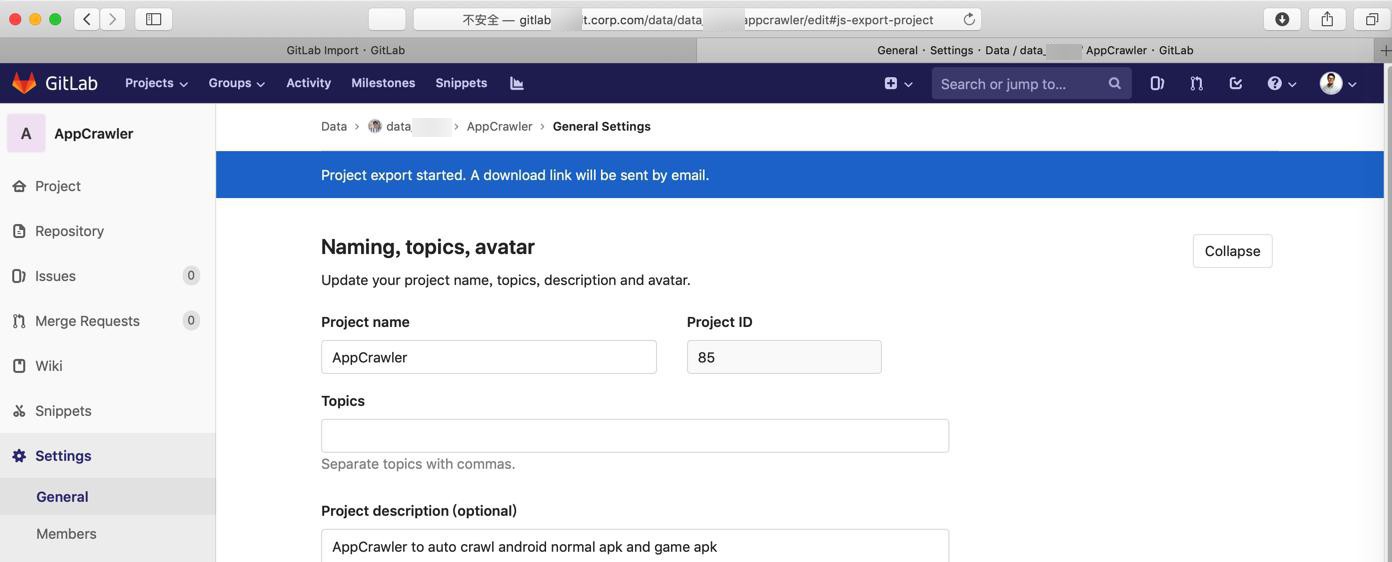Click the Wiki book icon in sidebar
Image resolution: width=1392 pixels, height=562 pixels.
[x=19, y=366]
